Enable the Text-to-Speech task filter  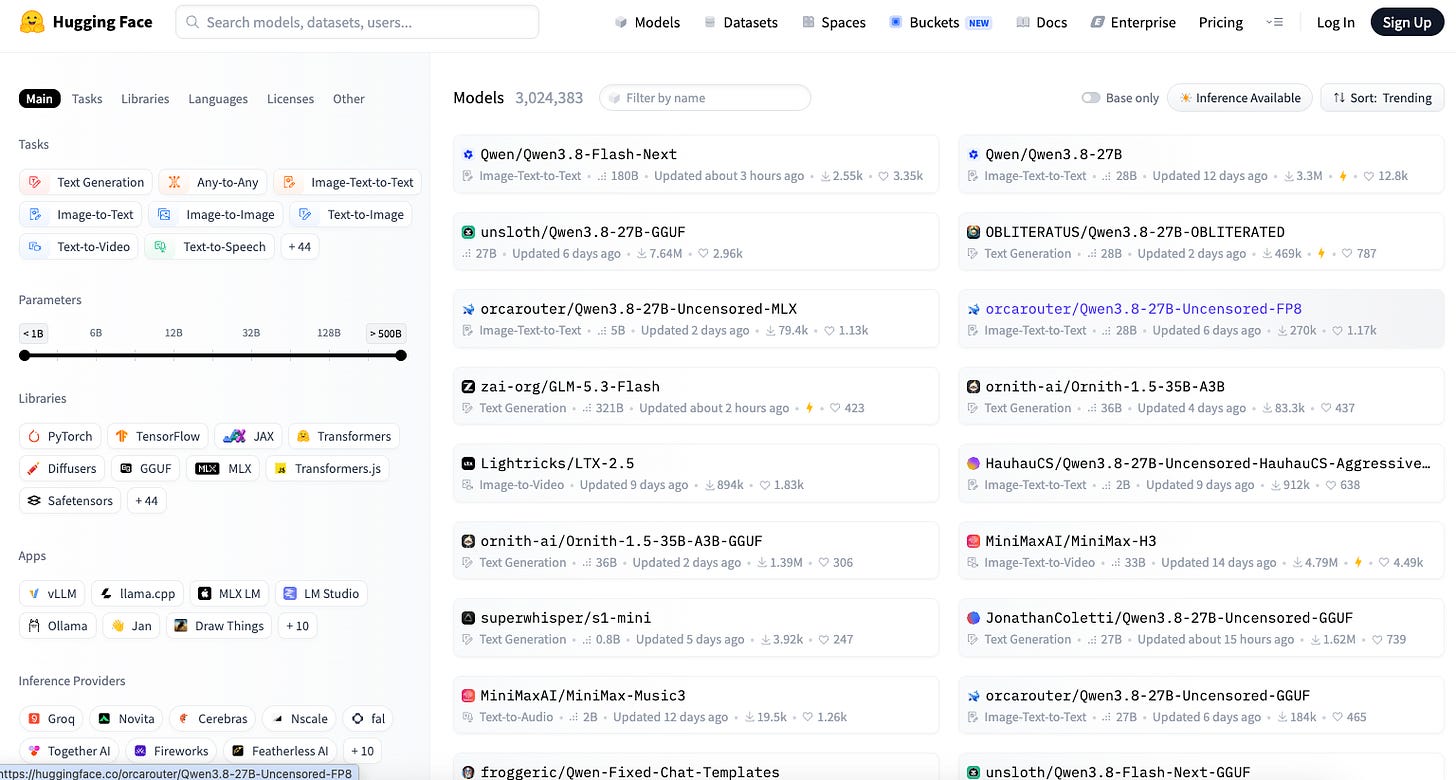pyautogui.click(x=210, y=246)
